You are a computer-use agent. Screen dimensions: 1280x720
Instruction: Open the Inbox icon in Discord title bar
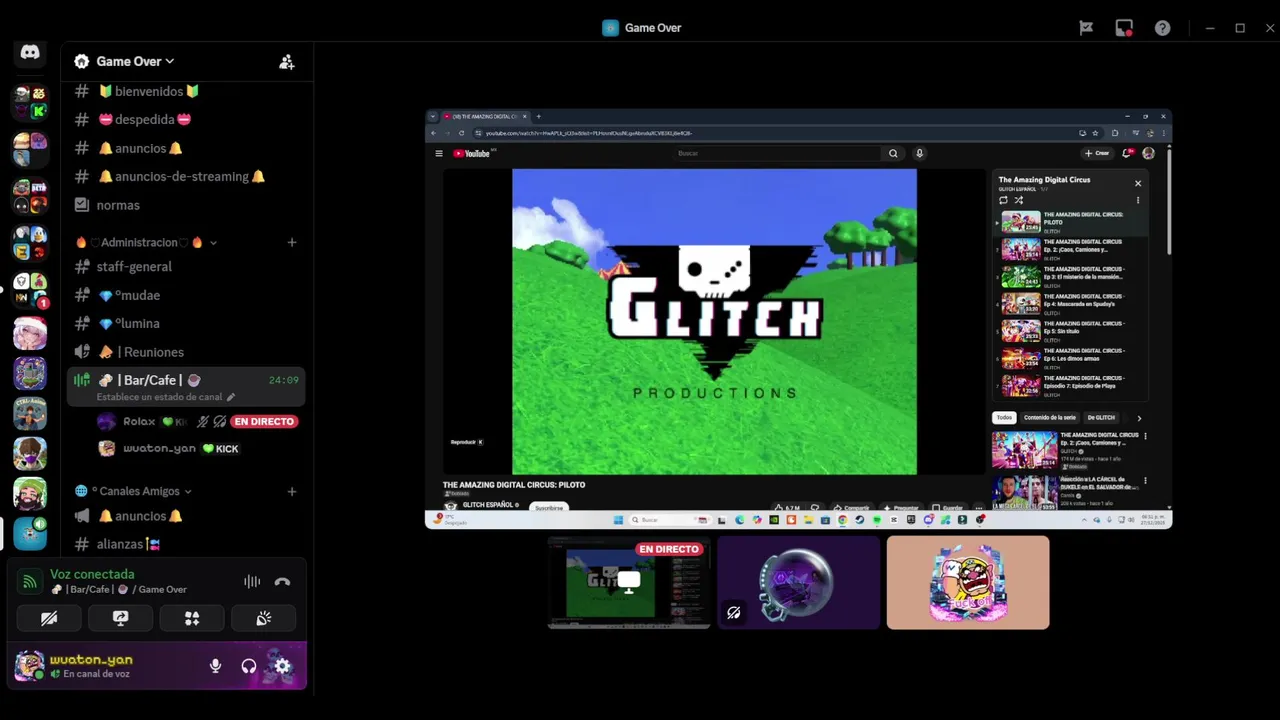(x=1124, y=28)
